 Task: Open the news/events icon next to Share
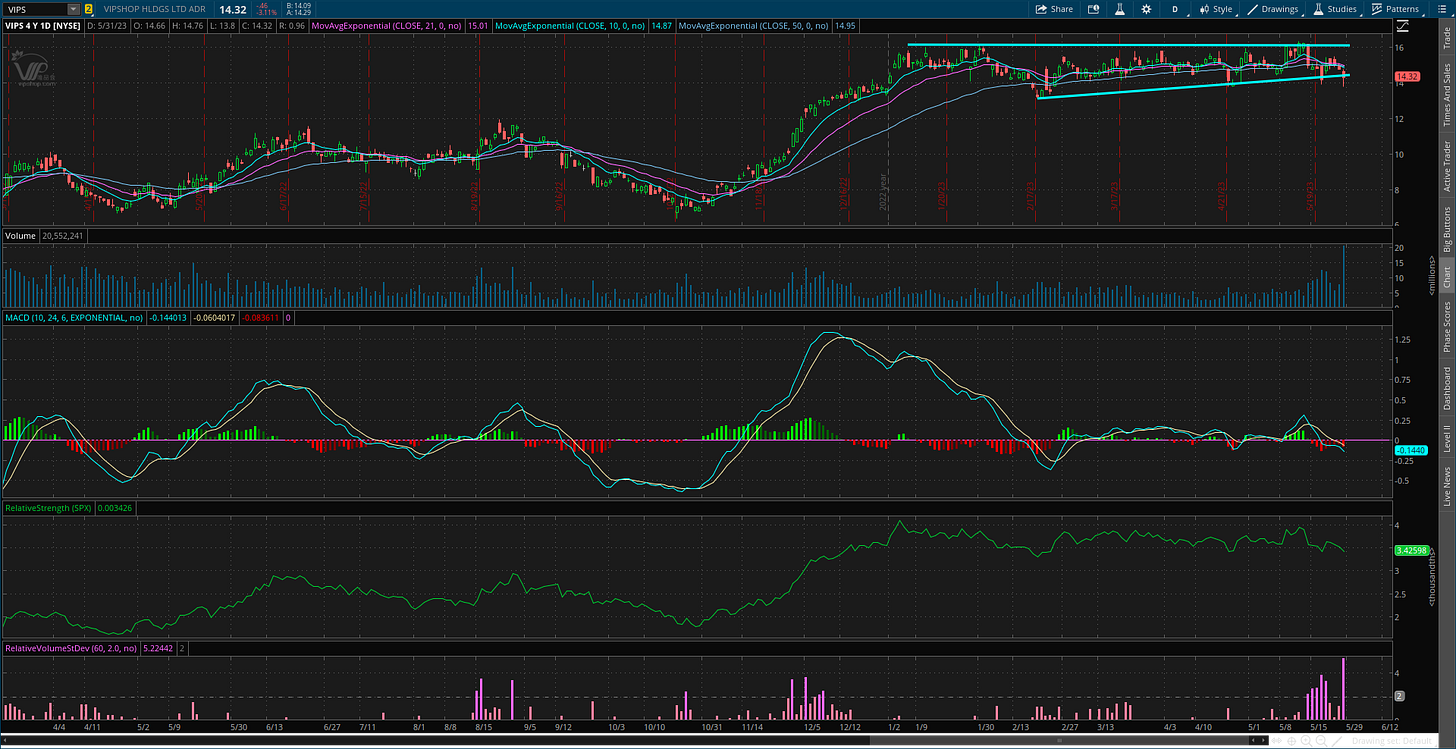point(1093,9)
